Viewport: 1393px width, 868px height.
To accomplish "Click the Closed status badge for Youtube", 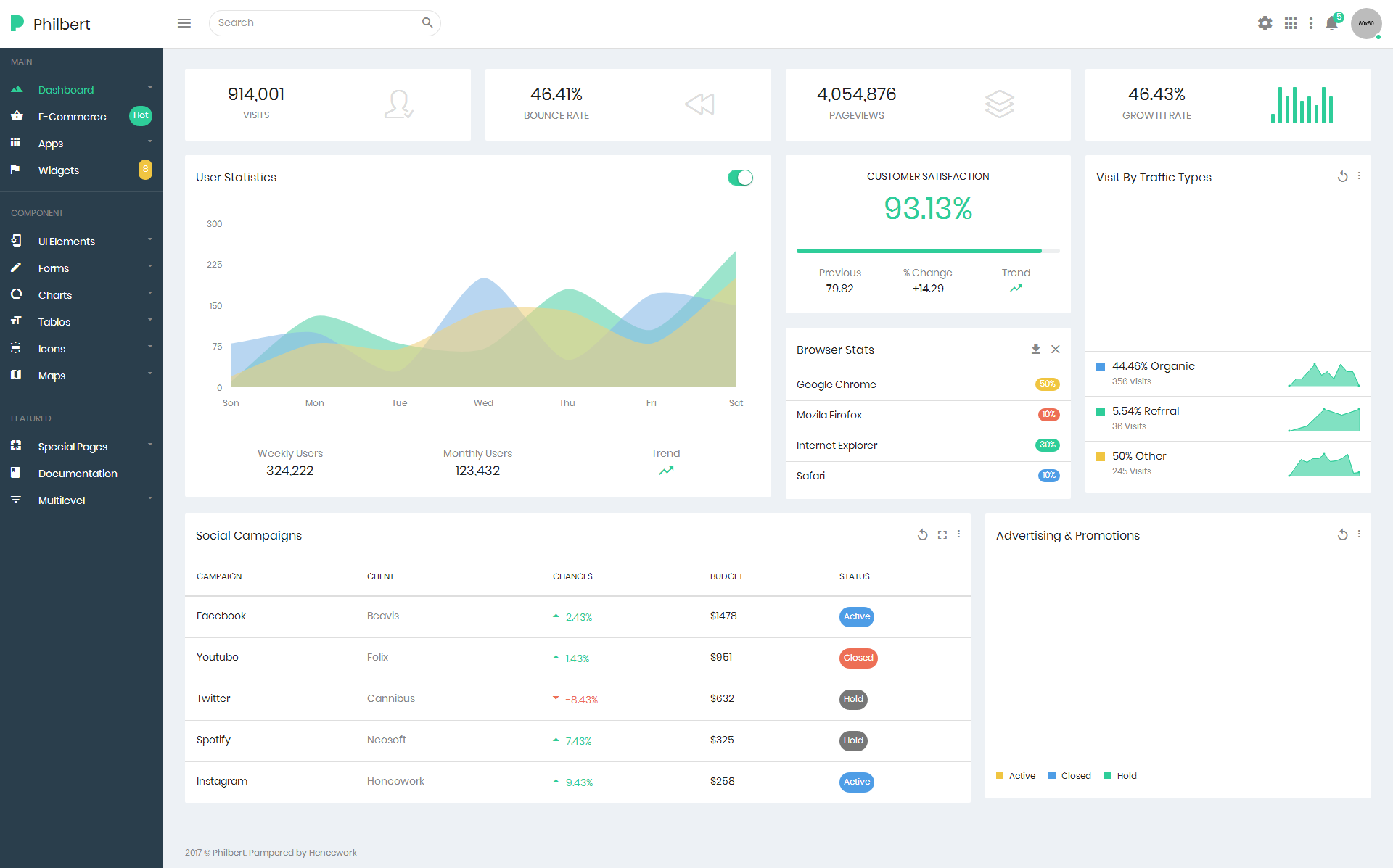I will coord(858,658).
